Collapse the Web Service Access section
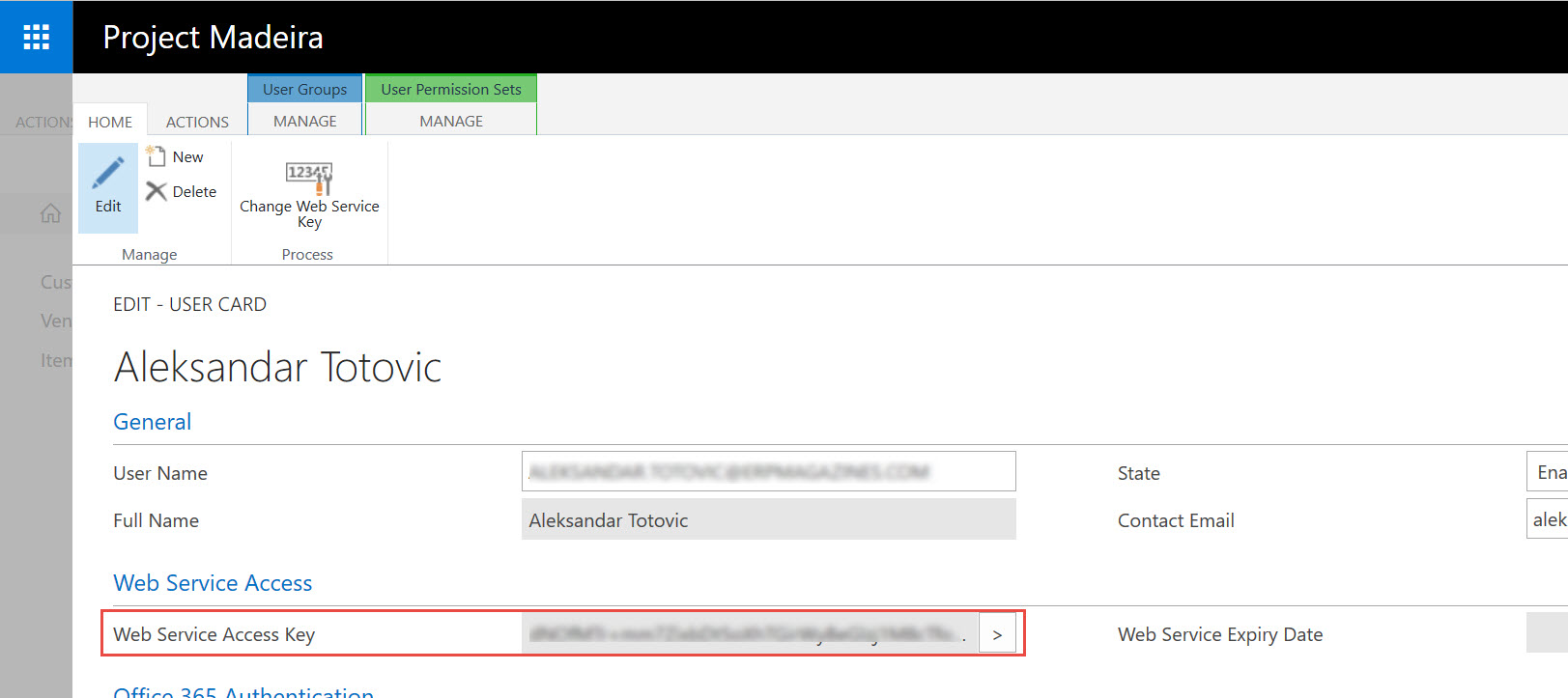Screen dimensions: 1568x698 pyautogui.click(x=213, y=583)
